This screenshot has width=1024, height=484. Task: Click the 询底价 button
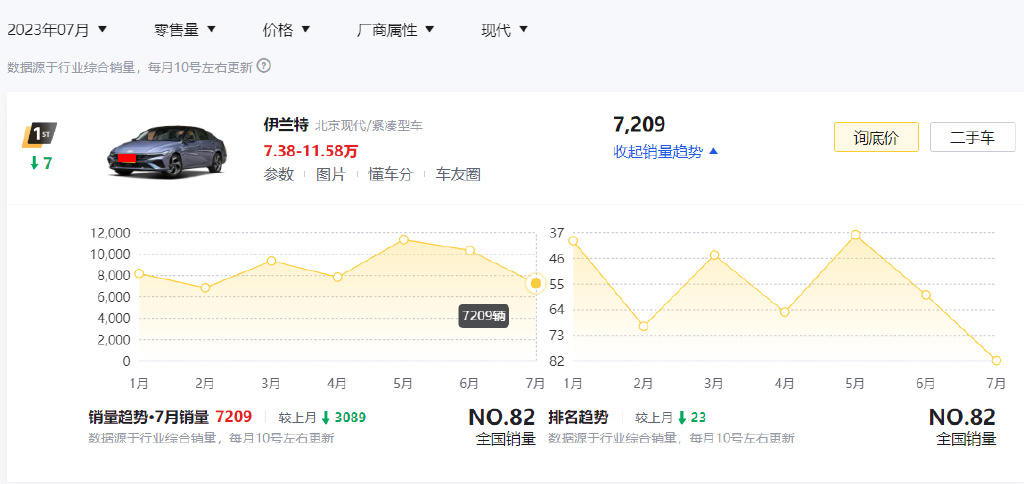click(x=876, y=137)
